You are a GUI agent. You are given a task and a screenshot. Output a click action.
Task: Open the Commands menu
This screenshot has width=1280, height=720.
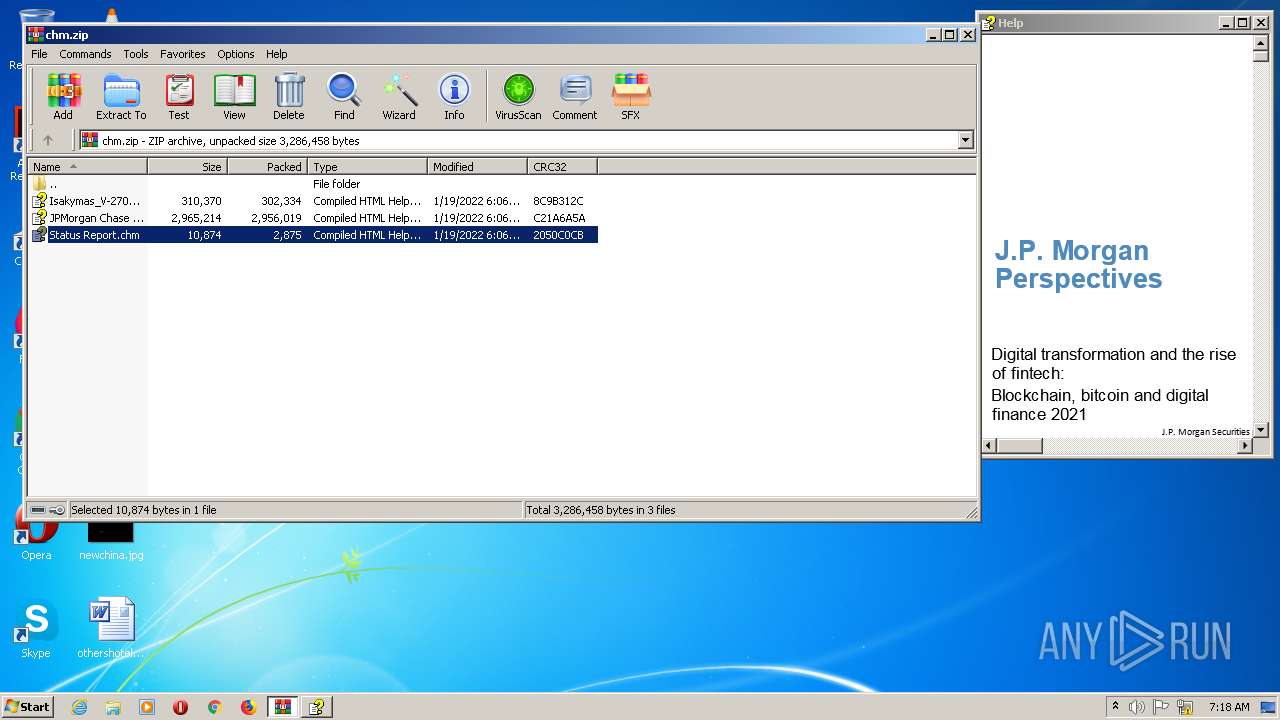coord(85,54)
